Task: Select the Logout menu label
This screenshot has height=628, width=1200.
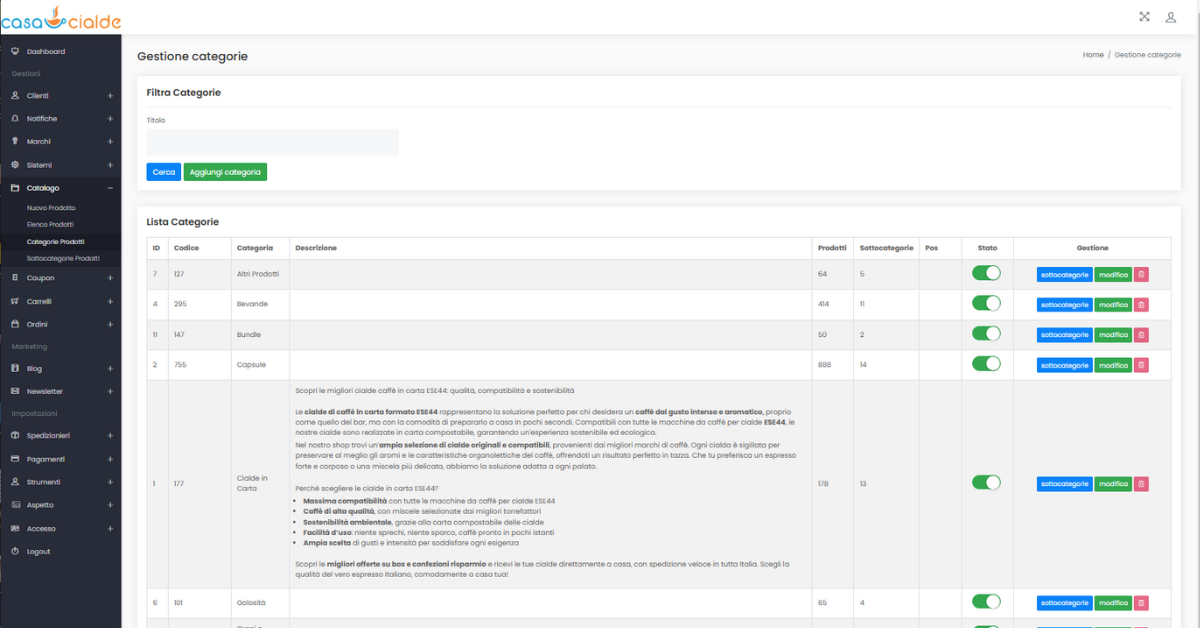Action: click(39, 552)
